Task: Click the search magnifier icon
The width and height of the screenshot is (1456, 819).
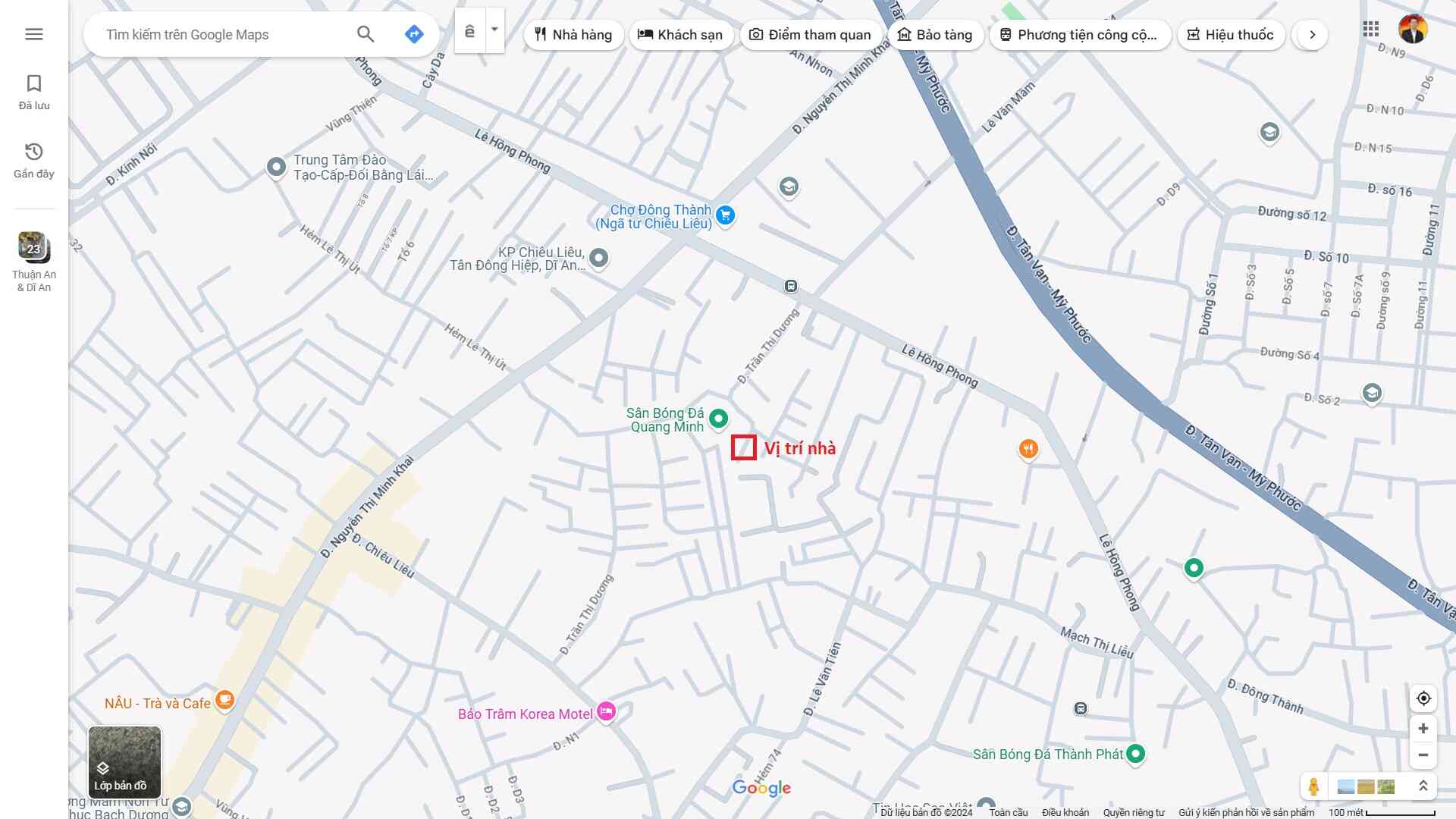Action: 366,34
